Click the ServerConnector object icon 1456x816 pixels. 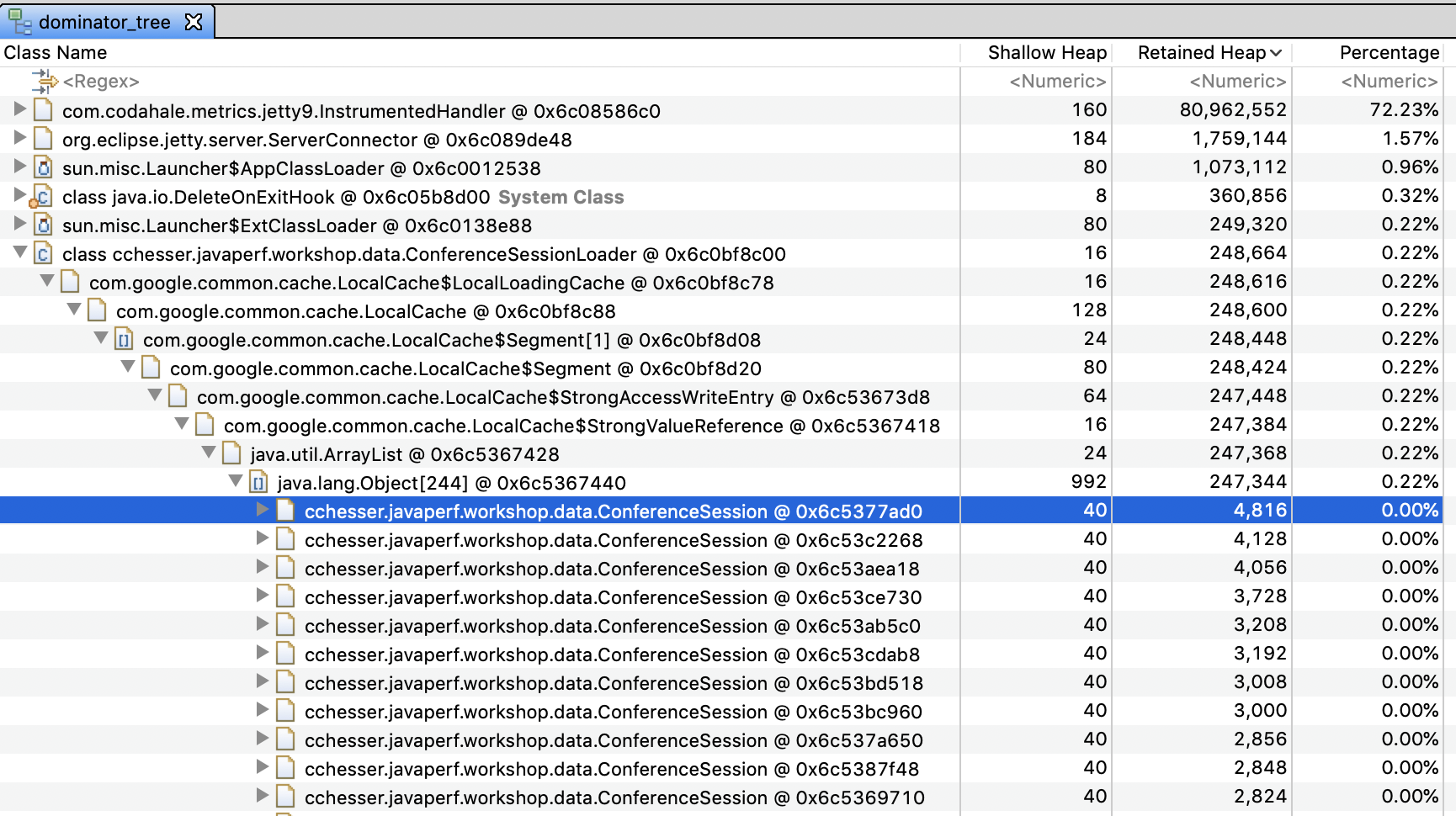[44, 139]
